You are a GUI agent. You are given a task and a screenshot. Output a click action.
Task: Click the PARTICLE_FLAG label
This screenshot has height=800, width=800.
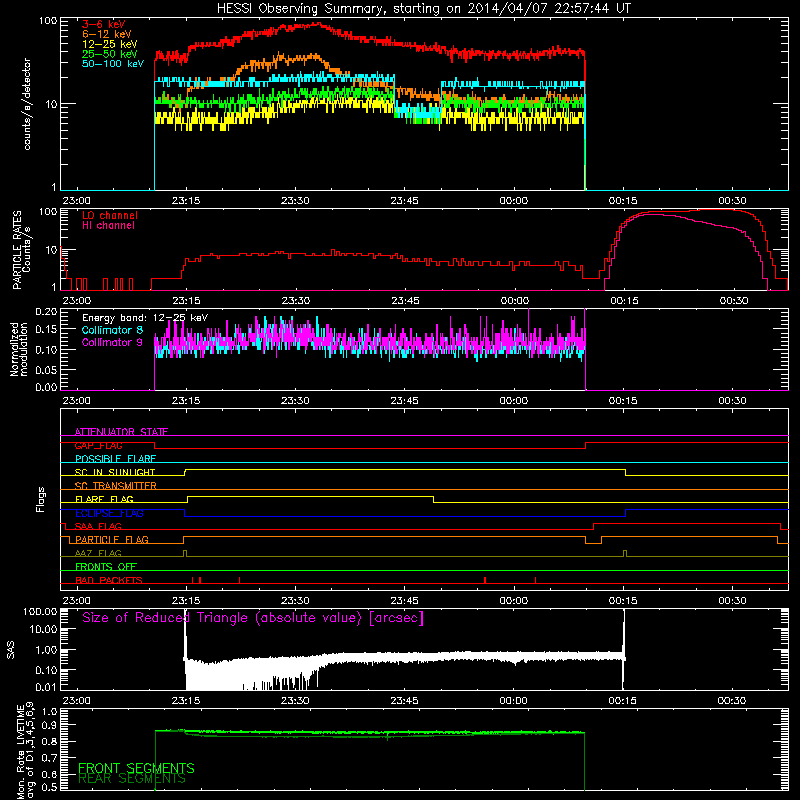tap(112, 539)
